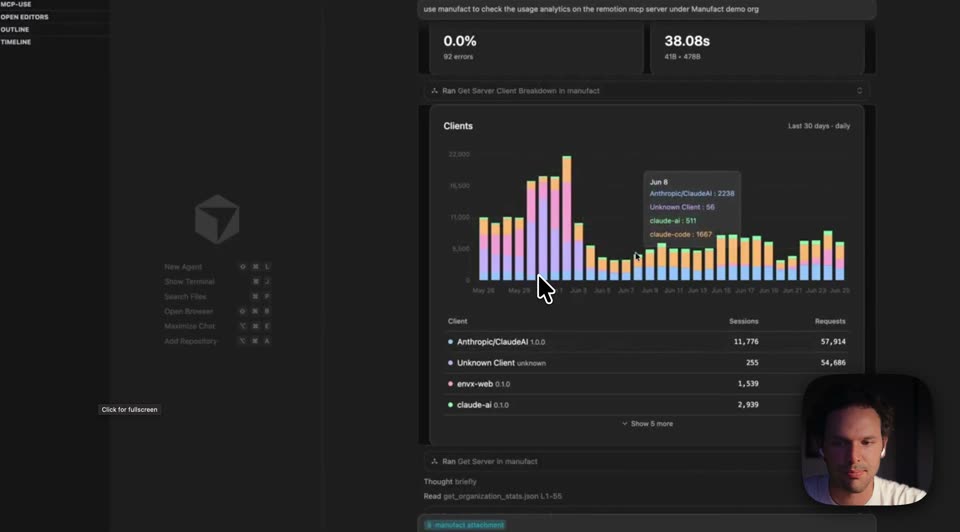
Task: Click the pink dot for envx-web
Action: click(x=450, y=384)
